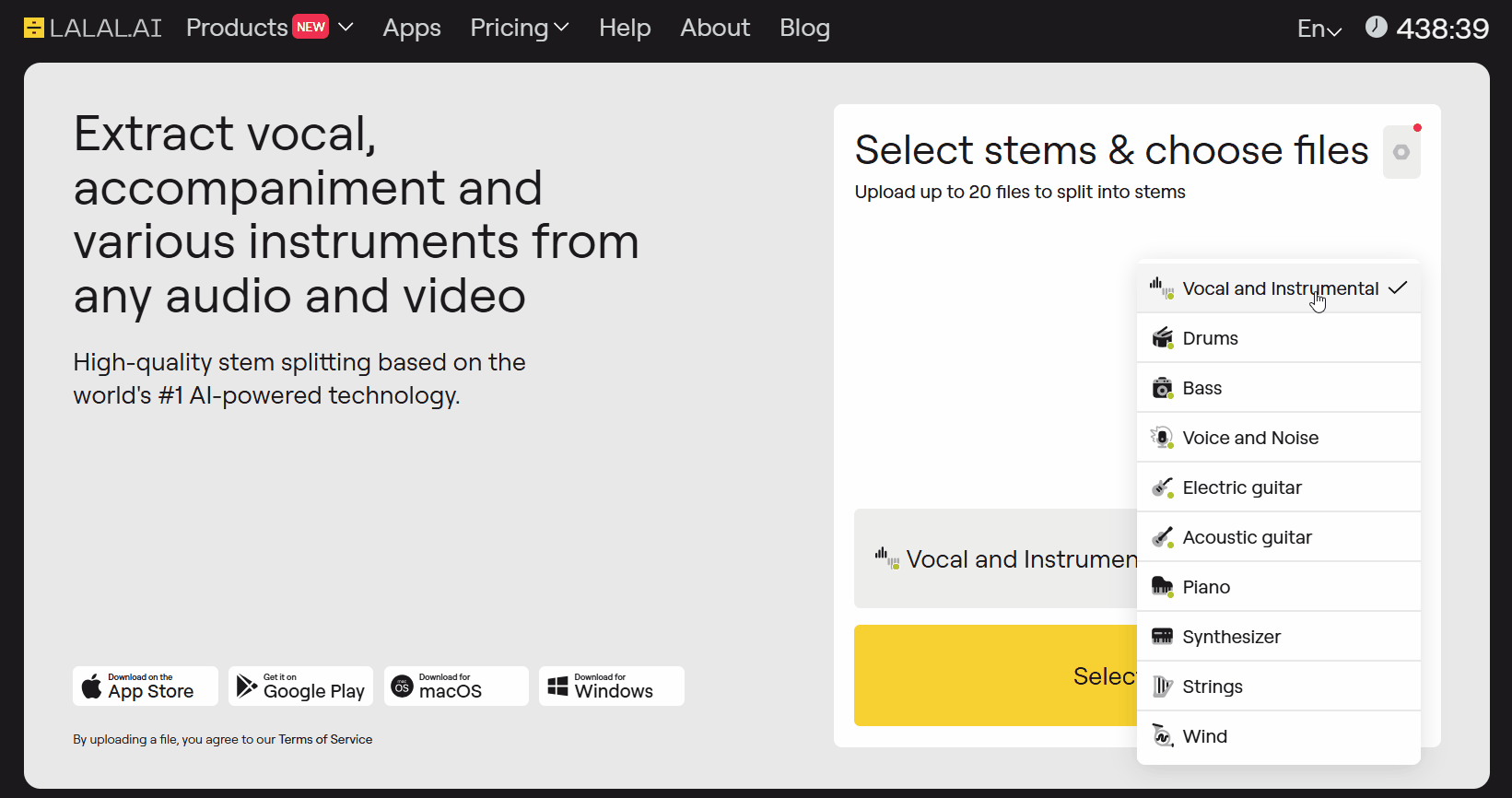Open the En language selector
Image resolution: width=1512 pixels, height=798 pixels.
tap(1319, 29)
